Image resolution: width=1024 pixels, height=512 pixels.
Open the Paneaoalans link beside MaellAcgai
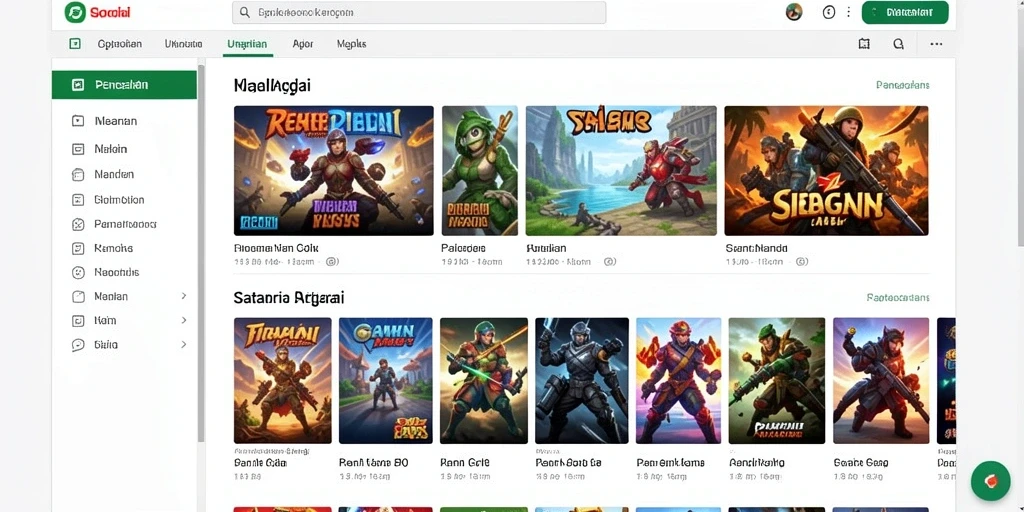(x=903, y=85)
